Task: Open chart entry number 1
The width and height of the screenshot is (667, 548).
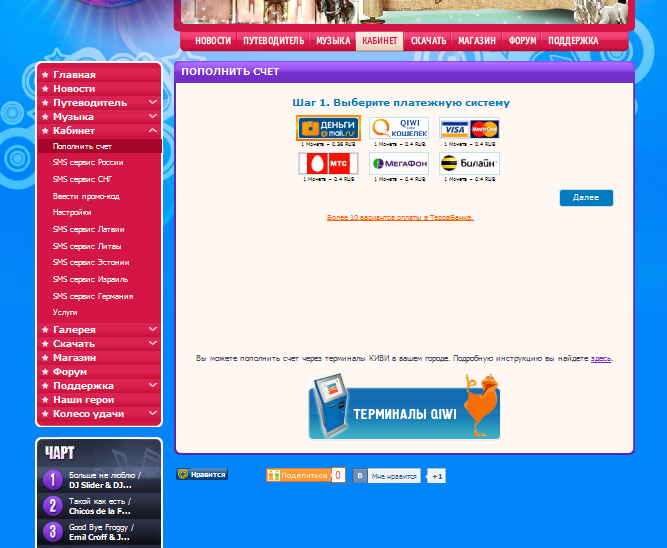Action: pos(52,480)
